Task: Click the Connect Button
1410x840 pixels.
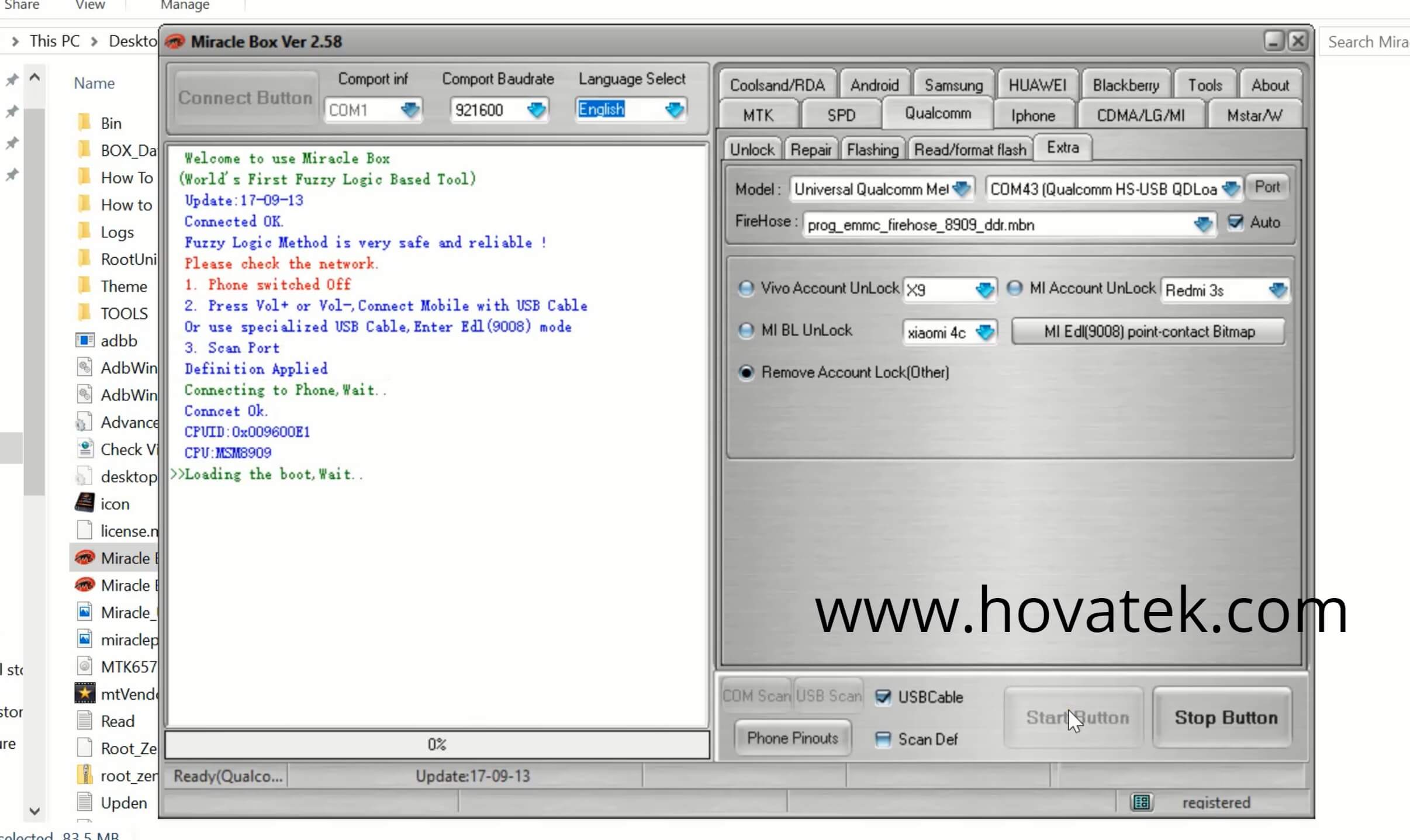Action: pyautogui.click(x=245, y=98)
